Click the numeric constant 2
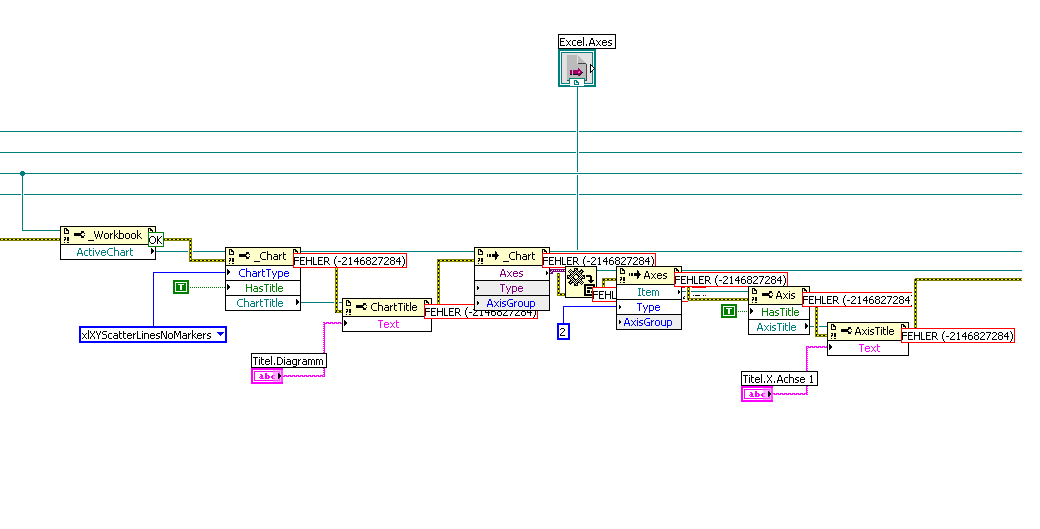Screen dimensions: 1040x529 tap(563, 331)
